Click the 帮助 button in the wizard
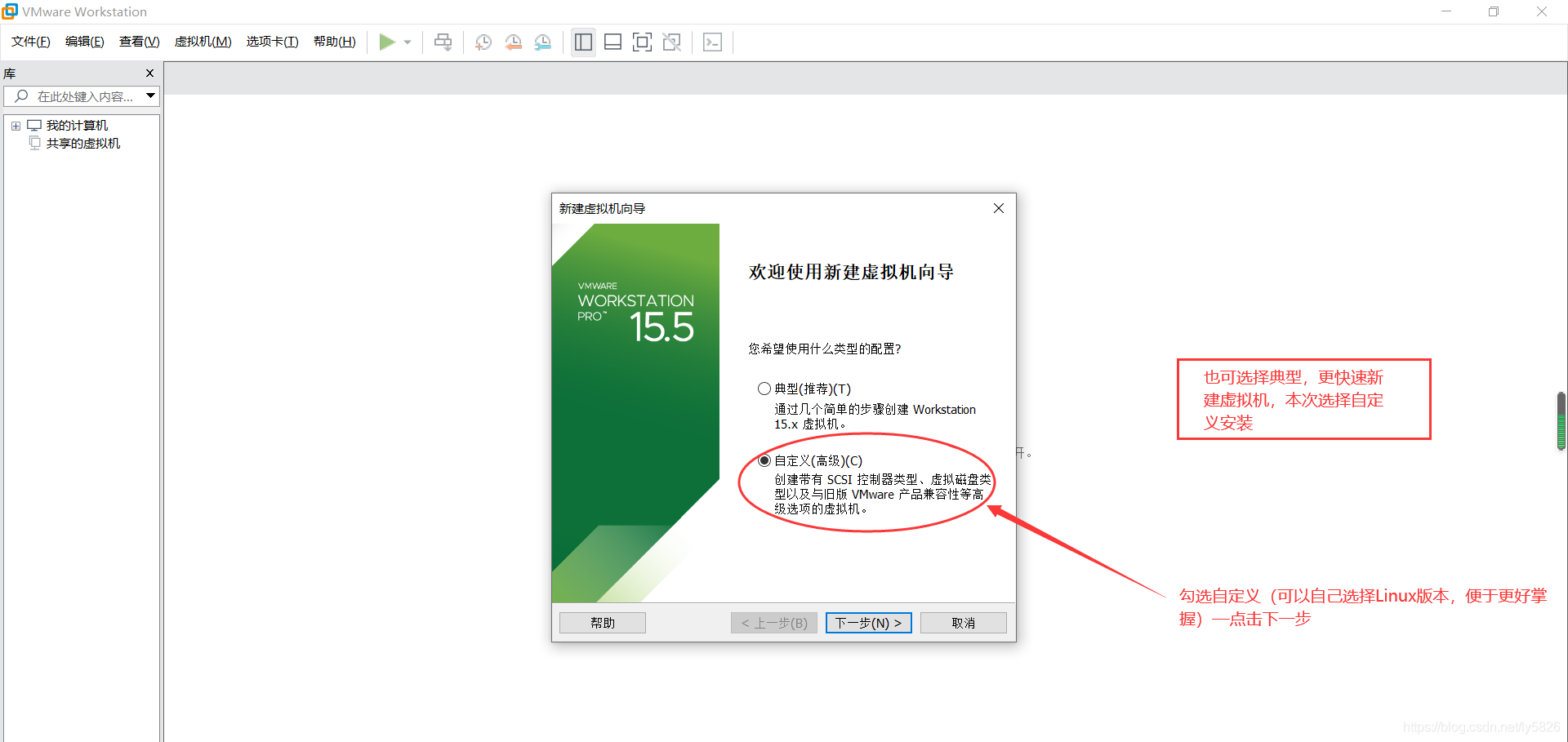 (x=603, y=623)
